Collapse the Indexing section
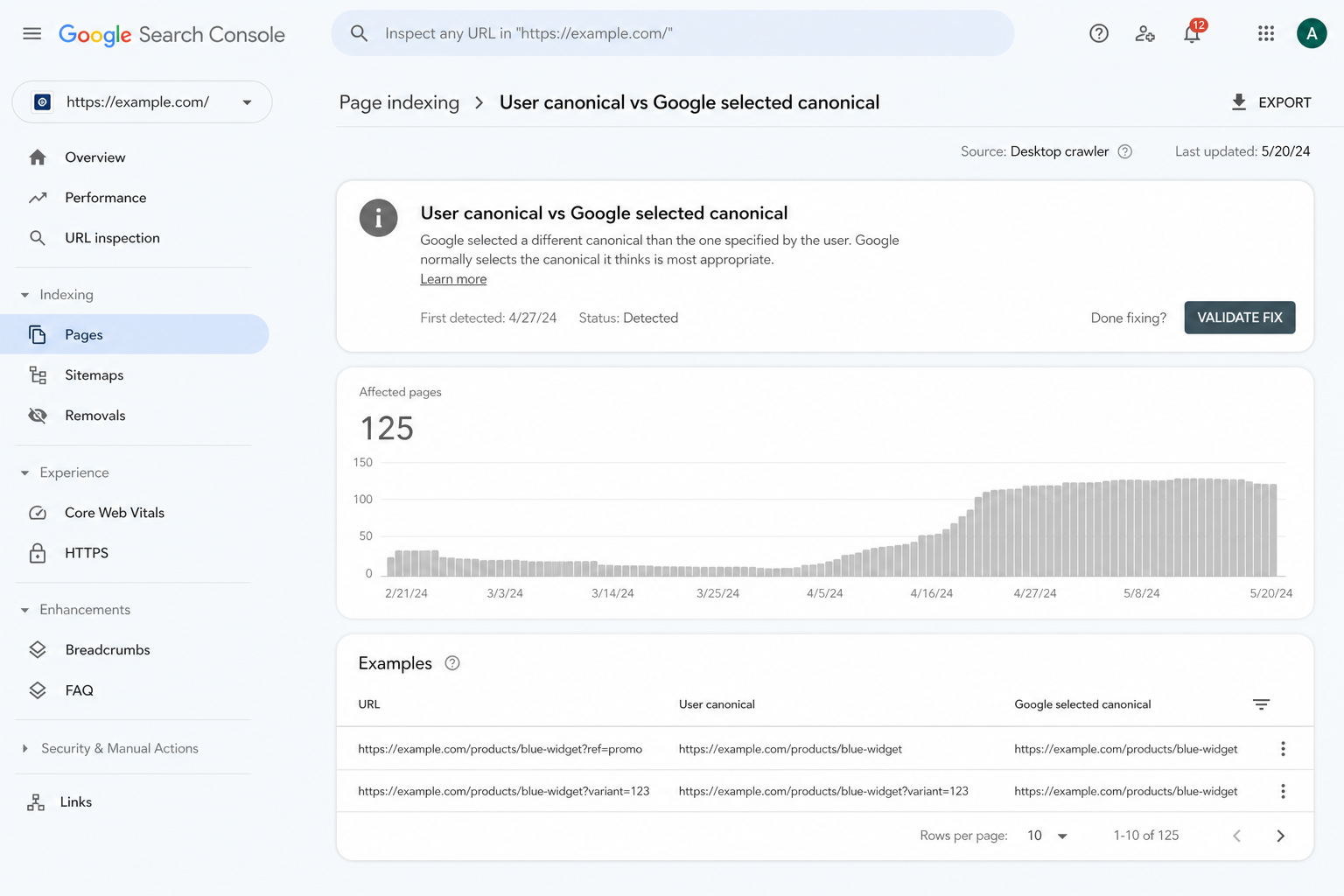 coord(24,295)
